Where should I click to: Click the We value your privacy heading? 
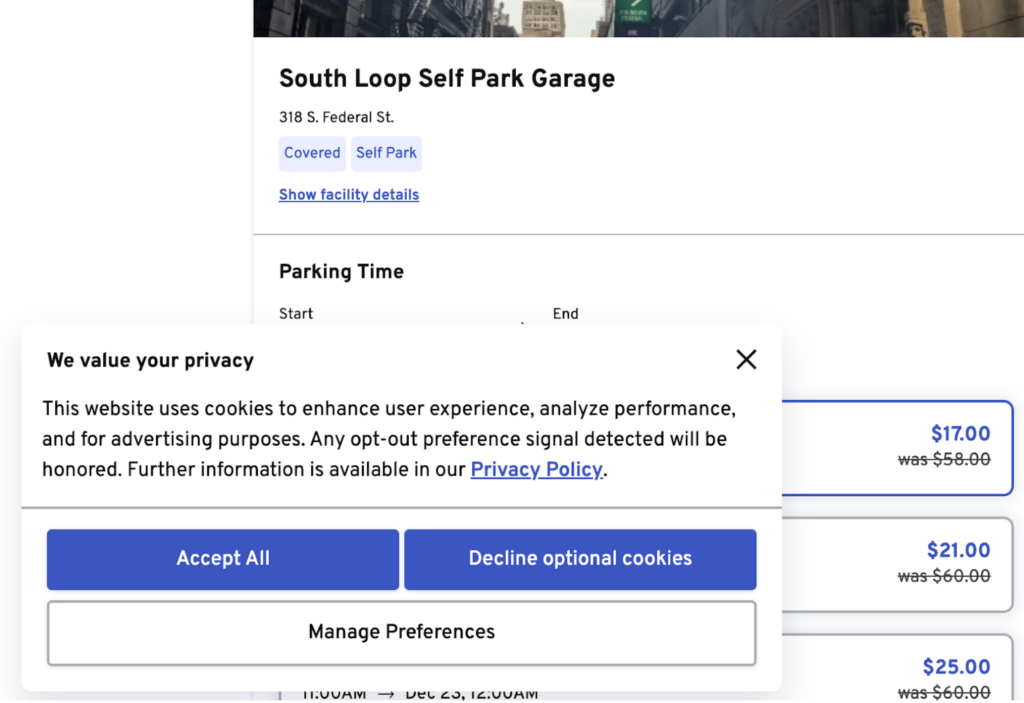click(x=150, y=361)
